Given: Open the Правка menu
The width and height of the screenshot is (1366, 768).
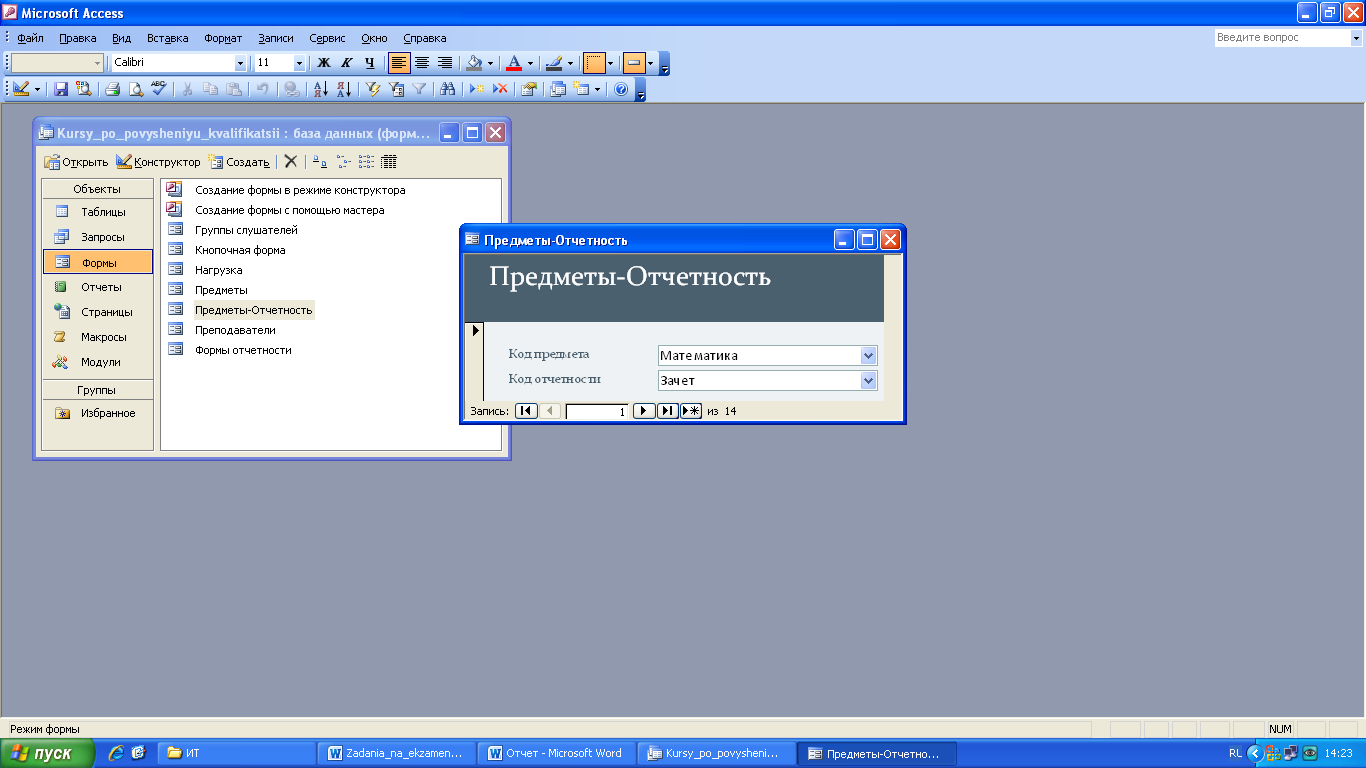Looking at the screenshot, I should [x=78, y=38].
